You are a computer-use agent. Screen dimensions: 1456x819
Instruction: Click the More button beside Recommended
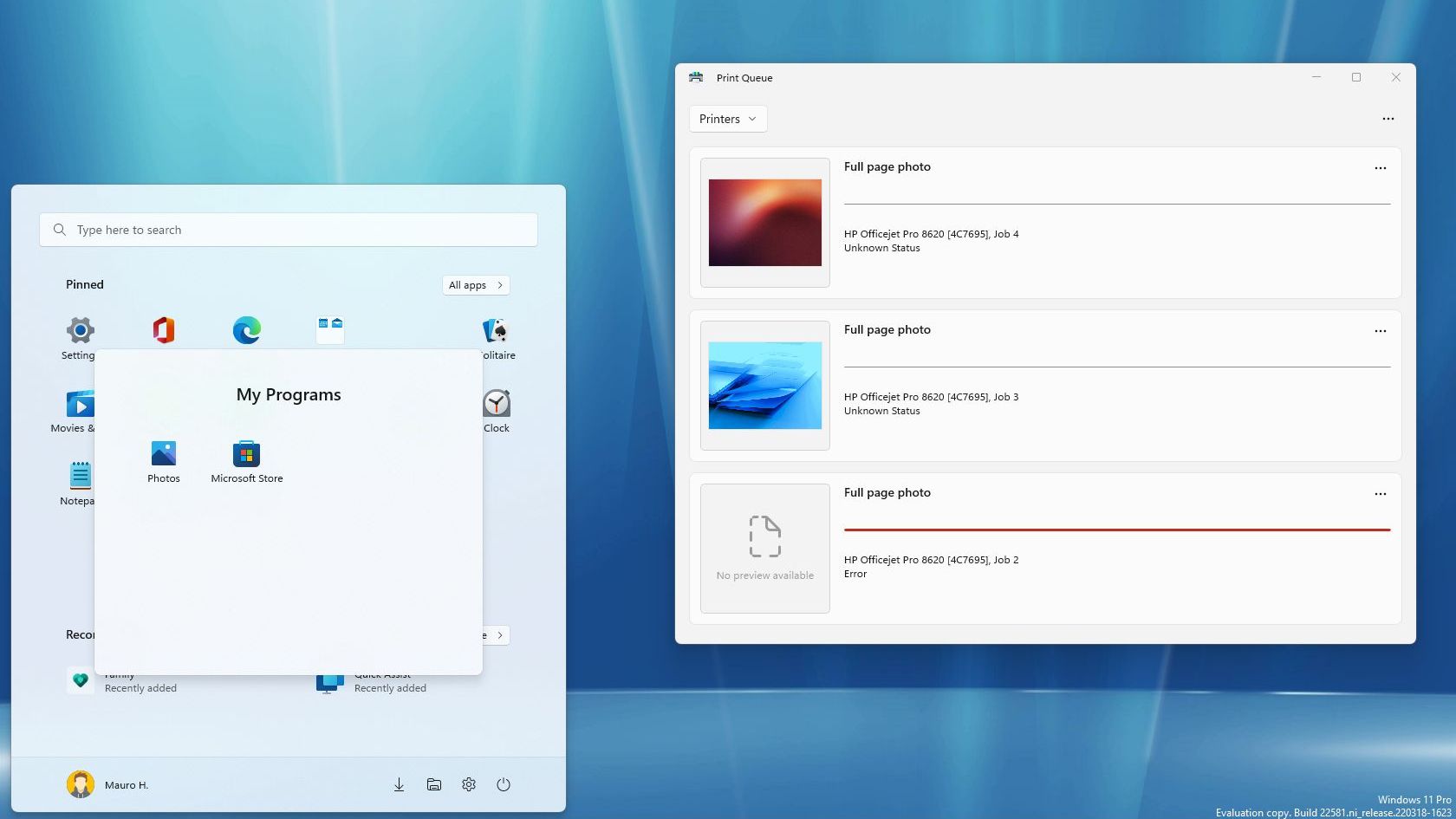coord(497,635)
